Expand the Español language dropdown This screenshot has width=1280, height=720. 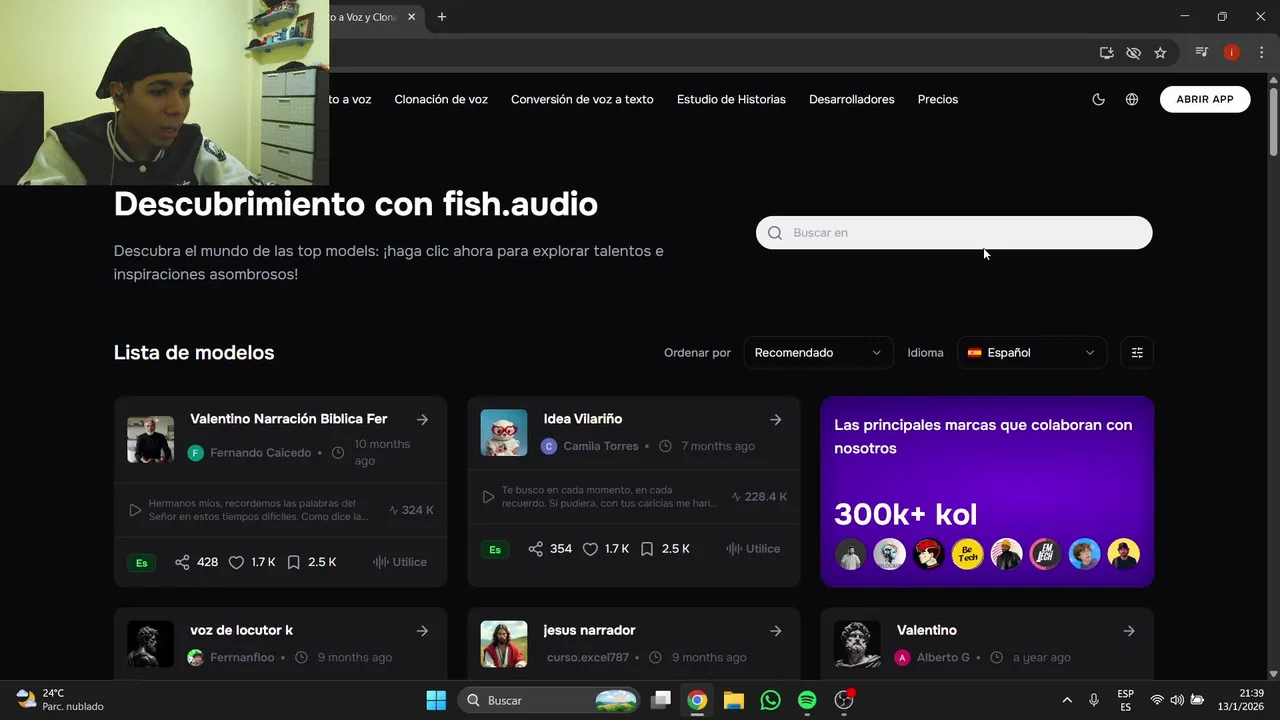[x=1031, y=352]
